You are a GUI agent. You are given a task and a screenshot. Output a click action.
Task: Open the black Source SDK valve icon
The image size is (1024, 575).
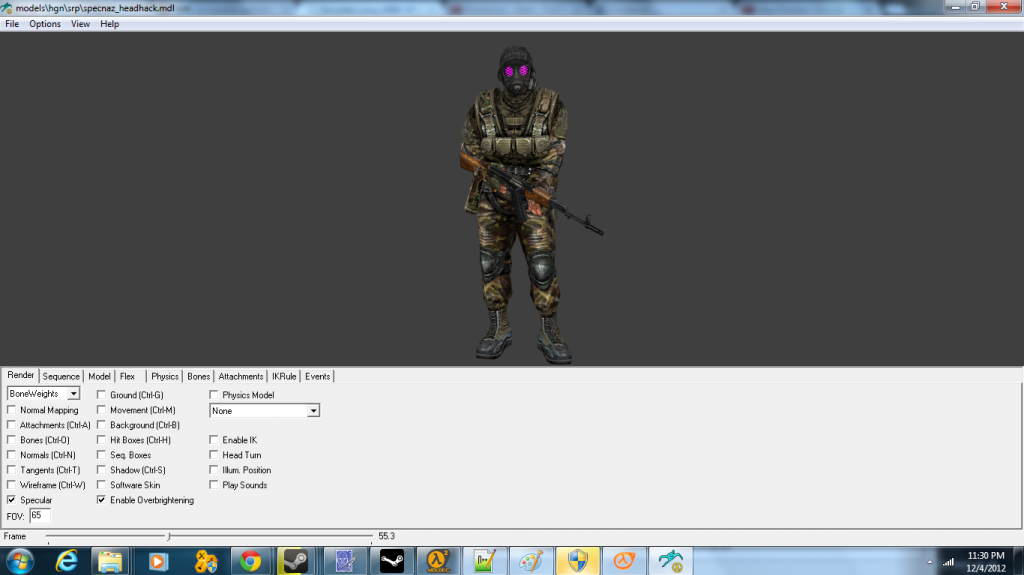point(392,561)
